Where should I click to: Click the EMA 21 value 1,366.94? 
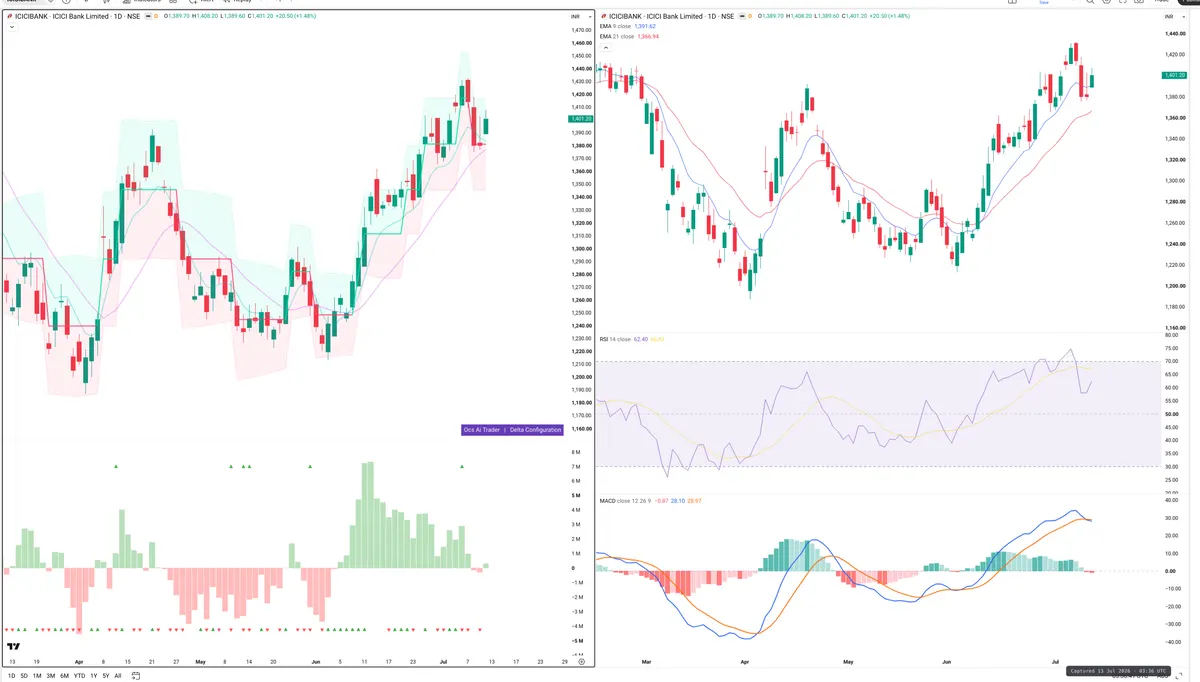(648, 37)
